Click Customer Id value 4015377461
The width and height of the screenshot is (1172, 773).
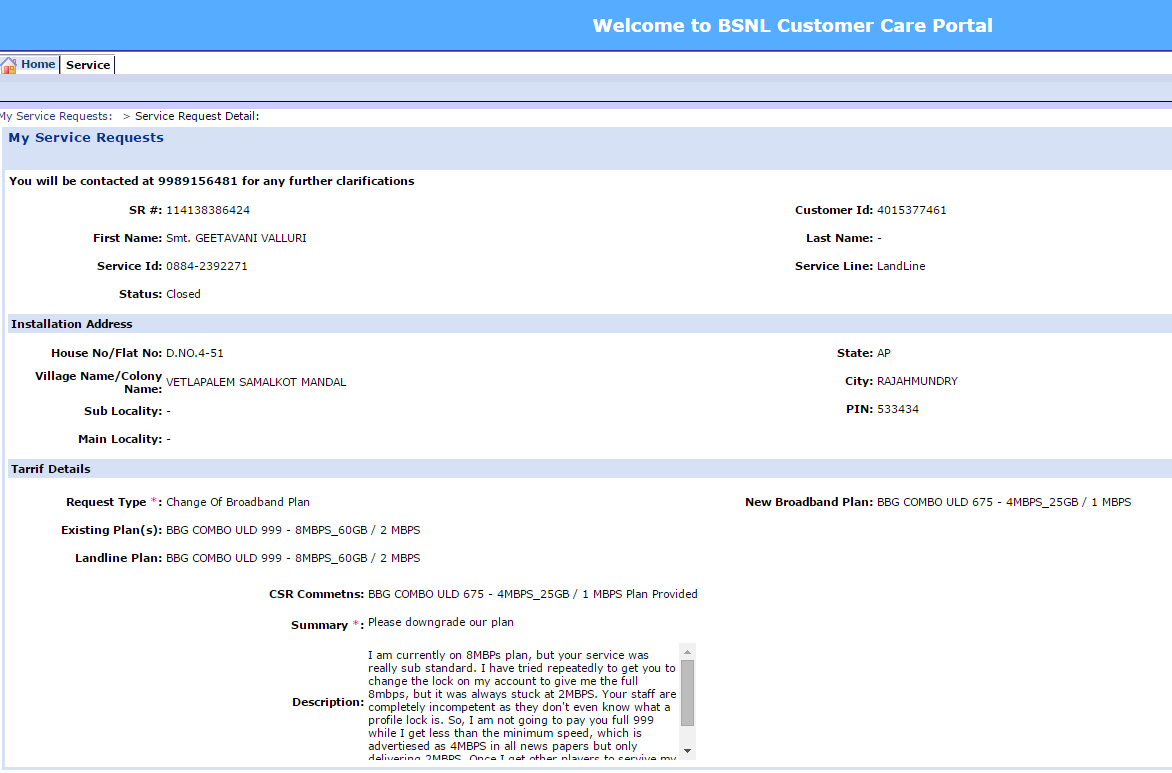pyautogui.click(x=912, y=210)
